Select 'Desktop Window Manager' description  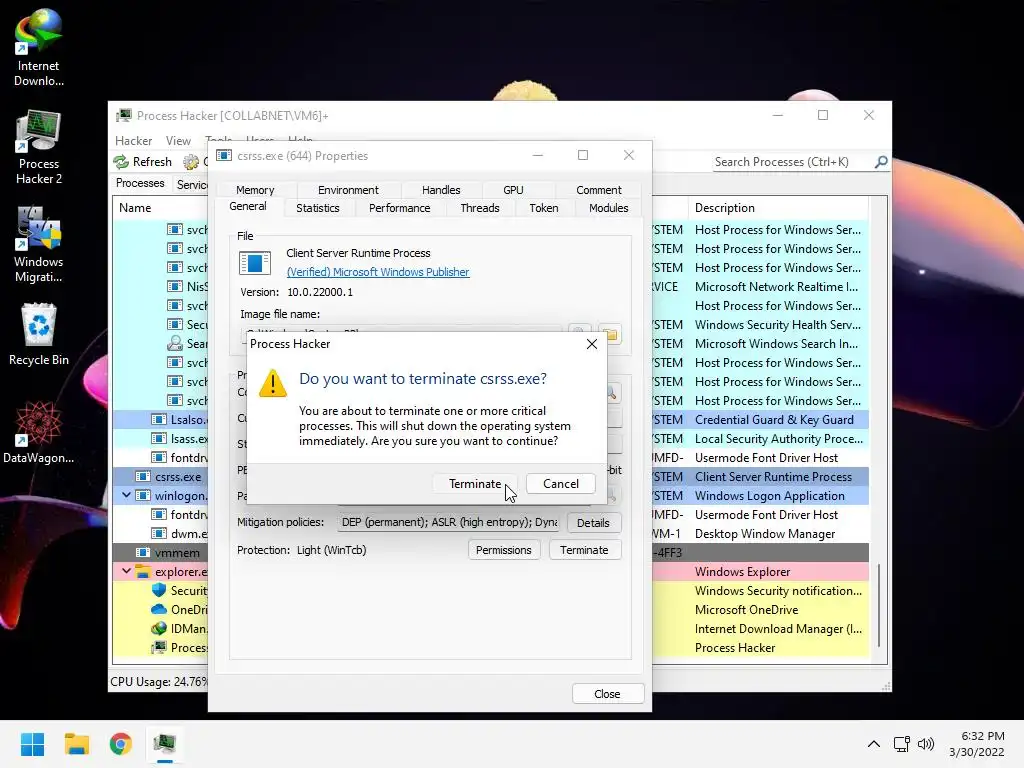click(765, 534)
